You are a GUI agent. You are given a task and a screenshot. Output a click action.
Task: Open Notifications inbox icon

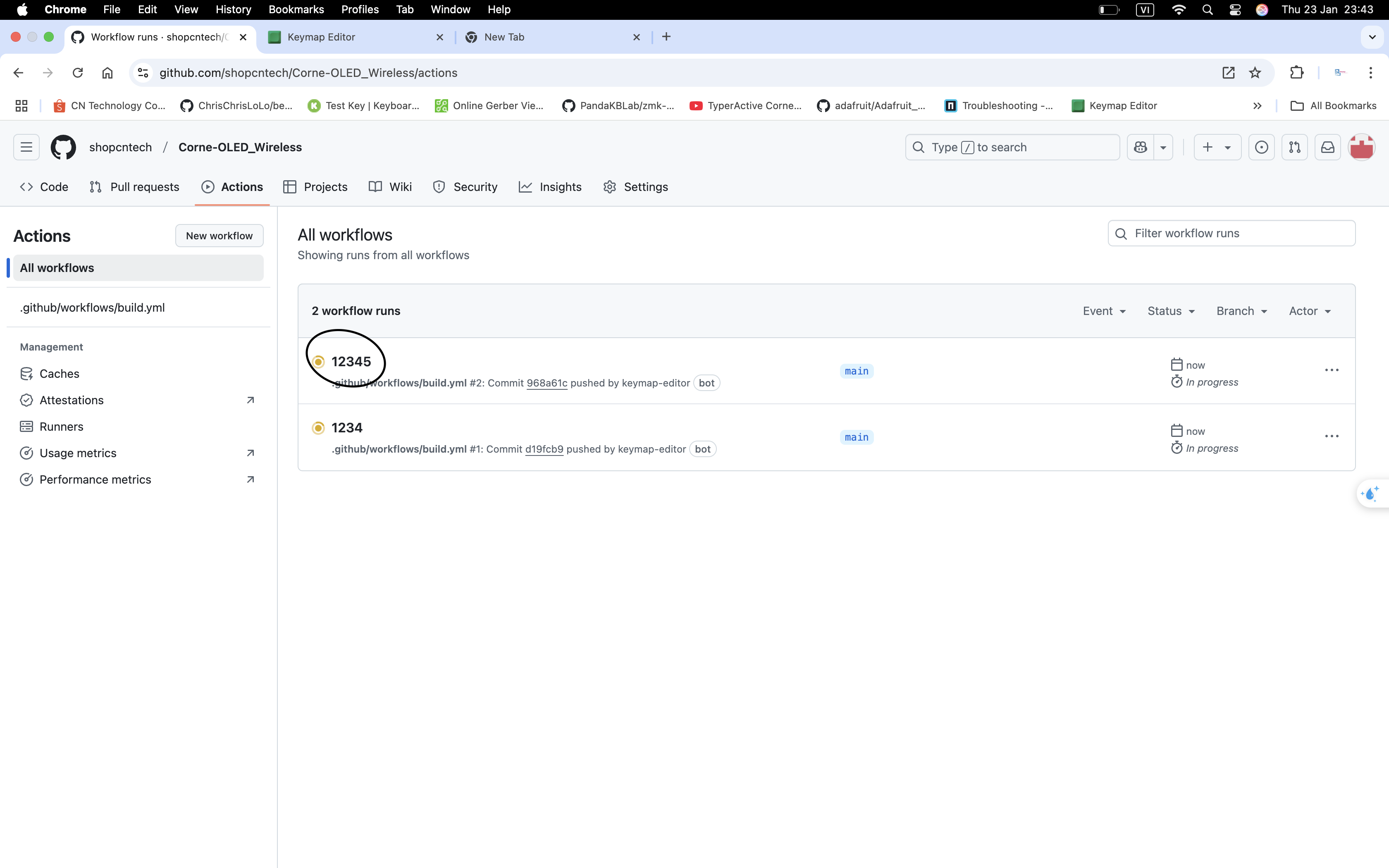point(1328,148)
